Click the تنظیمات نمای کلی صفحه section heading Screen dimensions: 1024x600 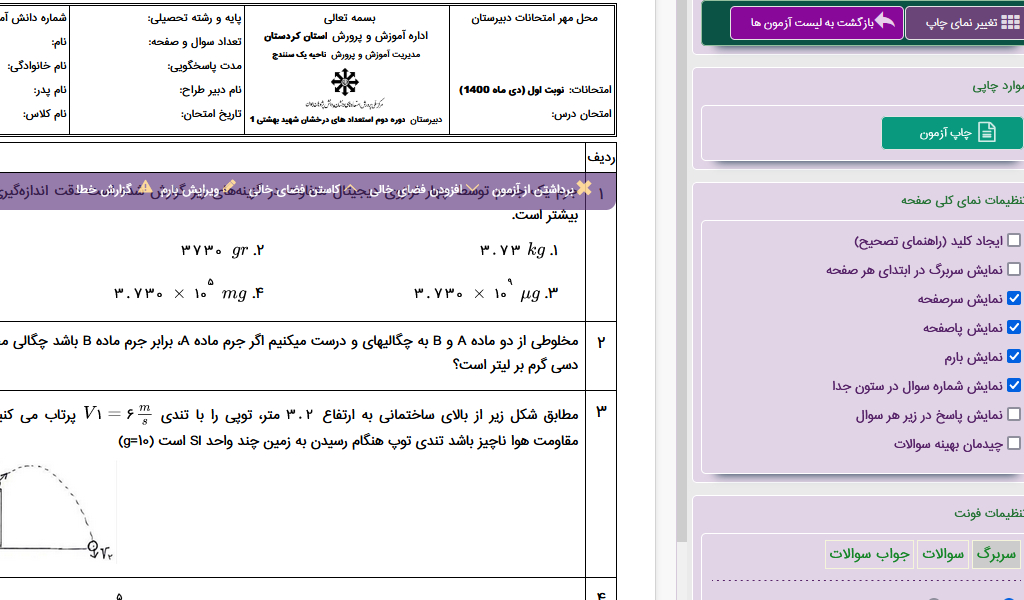963,200
